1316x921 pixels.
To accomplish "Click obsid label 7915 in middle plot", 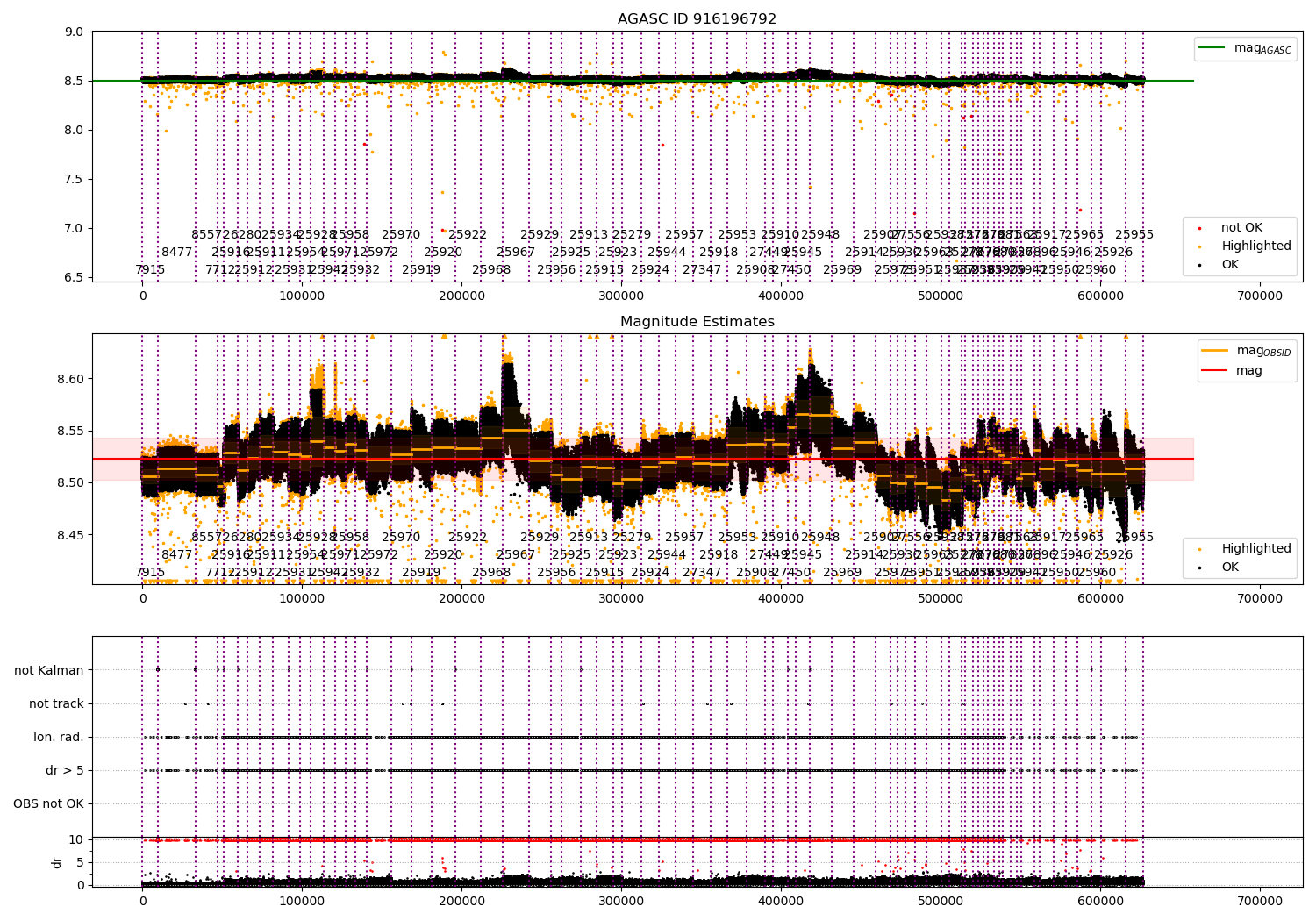I will (150, 573).
